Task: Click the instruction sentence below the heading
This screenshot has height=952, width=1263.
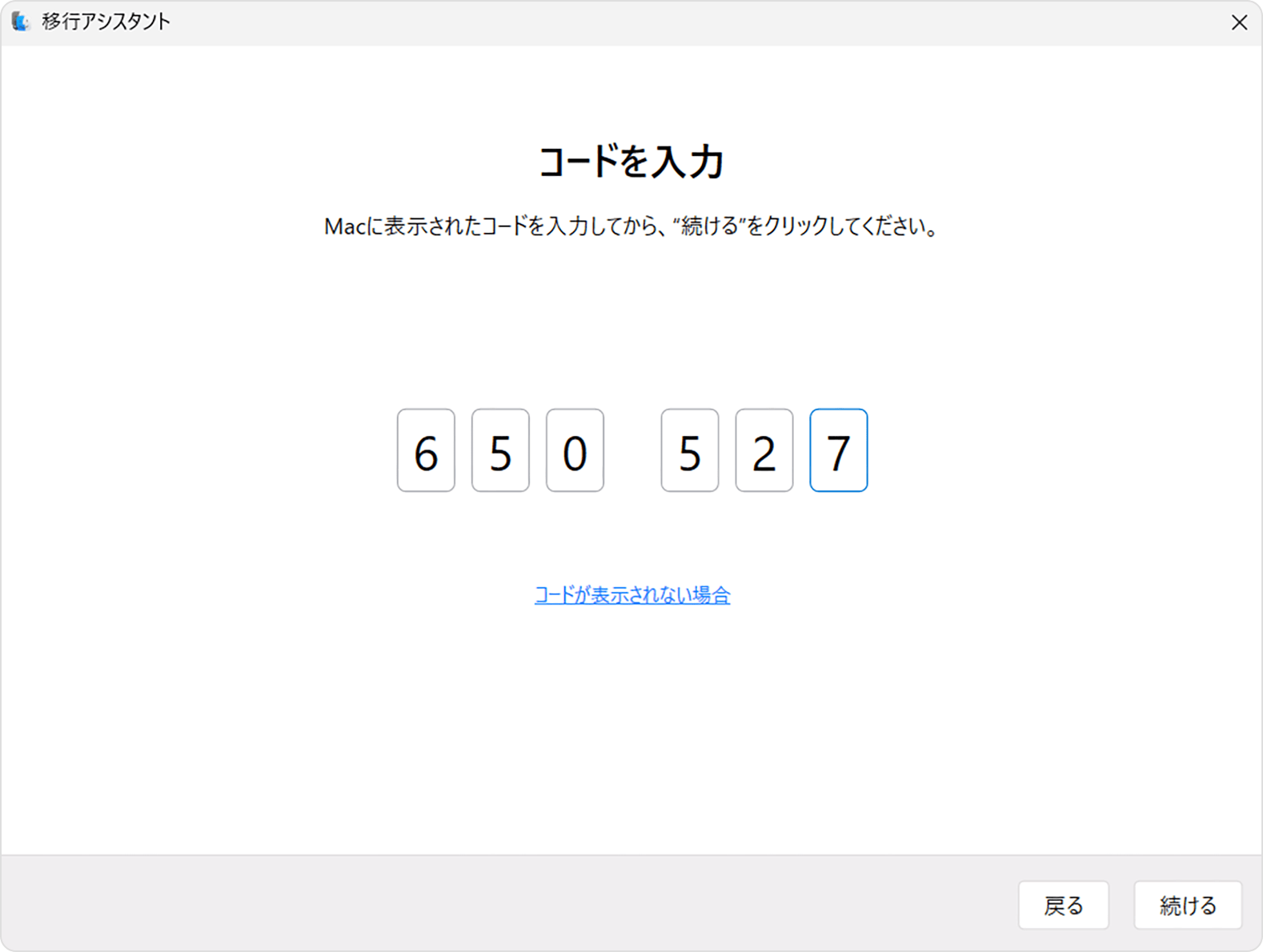Action: pos(631,226)
